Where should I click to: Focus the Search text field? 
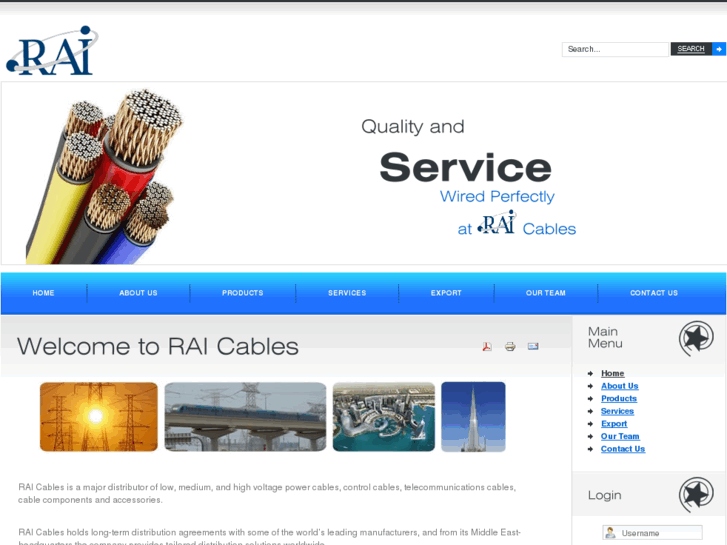point(615,49)
